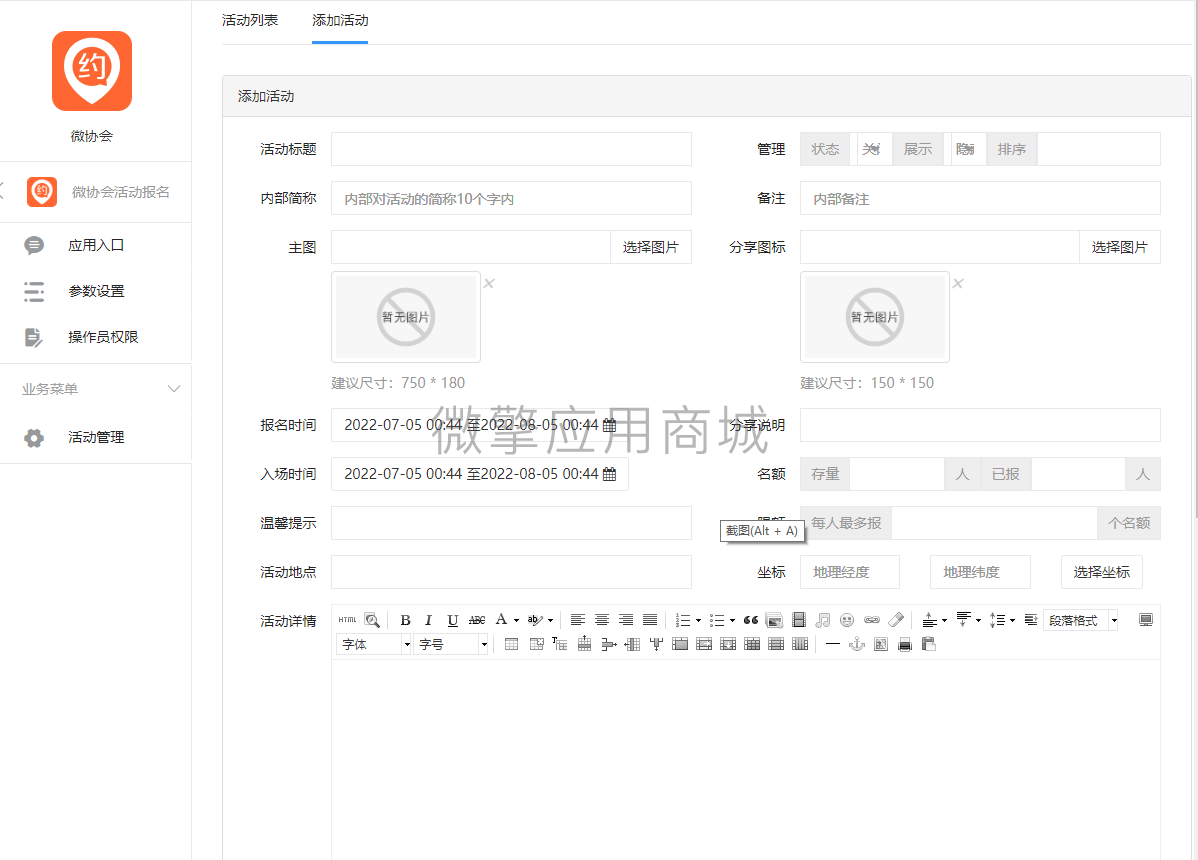Collapse the 业务菜单 section chevron
This screenshot has height=860, width=1198.
click(174, 389)
